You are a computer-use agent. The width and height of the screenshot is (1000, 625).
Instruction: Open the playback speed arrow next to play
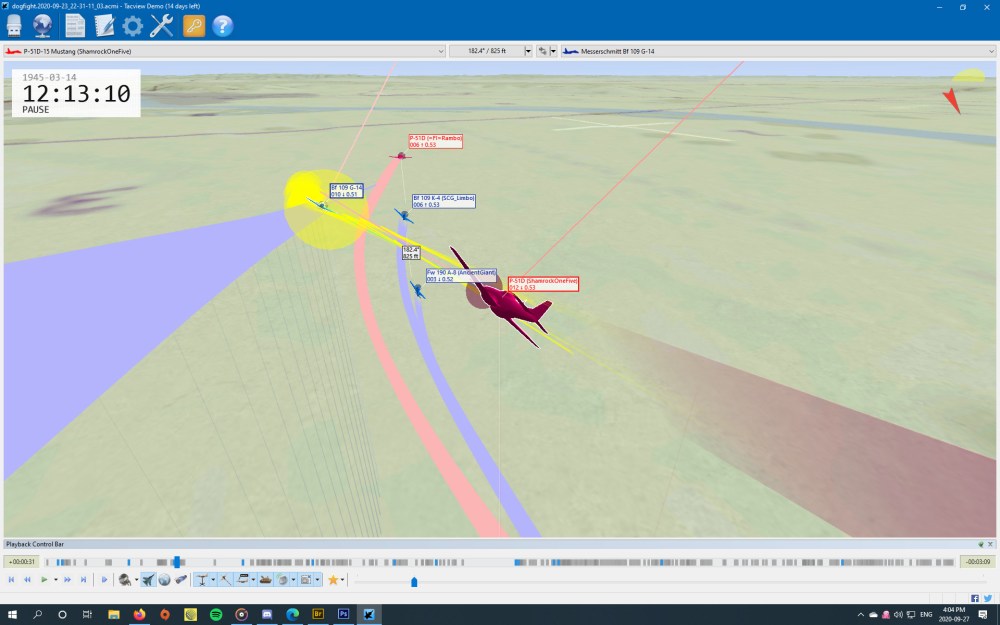[x=56, y=580]
